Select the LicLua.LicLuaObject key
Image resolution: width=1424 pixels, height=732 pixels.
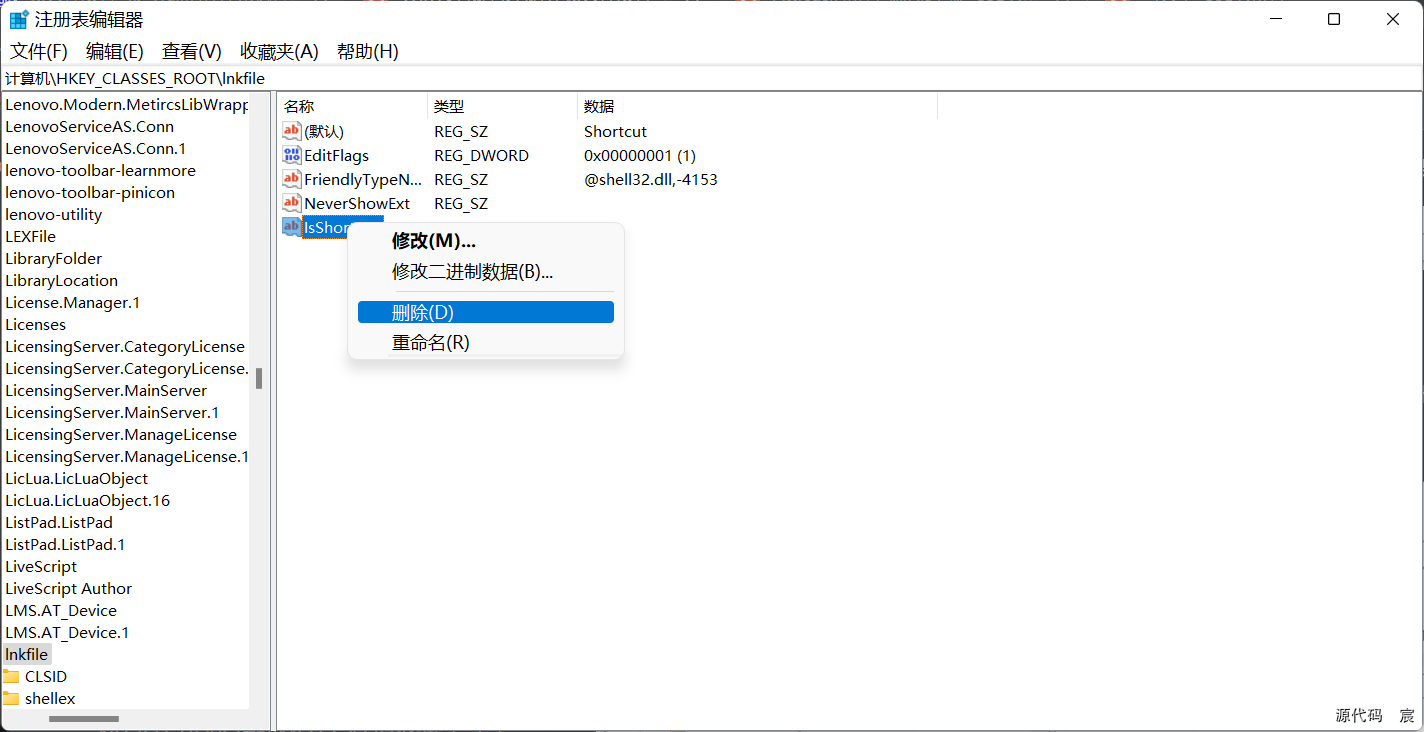(x=76, y=478)
